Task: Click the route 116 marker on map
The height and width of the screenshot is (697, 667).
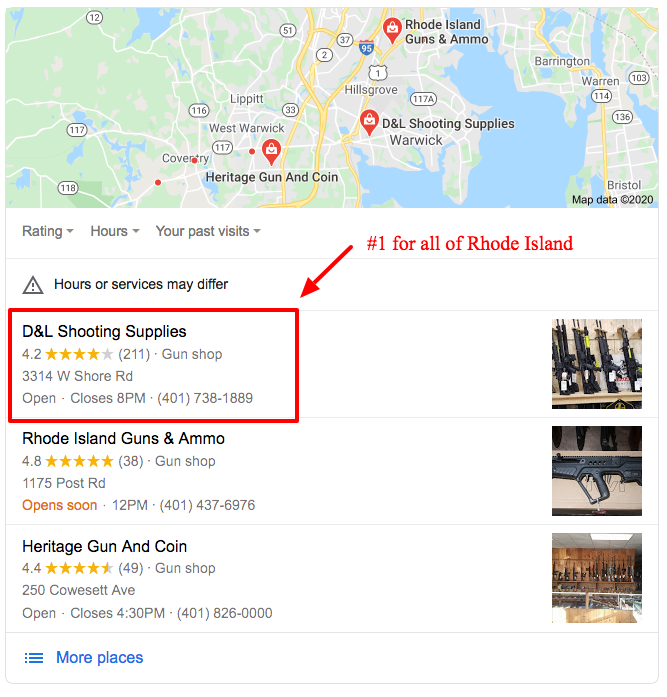Action: [199, 110]
